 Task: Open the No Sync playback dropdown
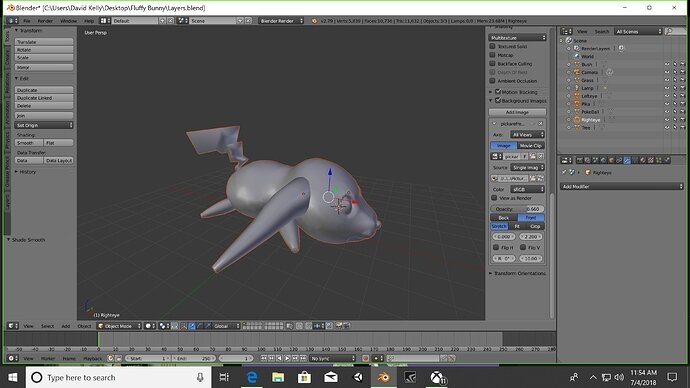click(x=332, y=359)
